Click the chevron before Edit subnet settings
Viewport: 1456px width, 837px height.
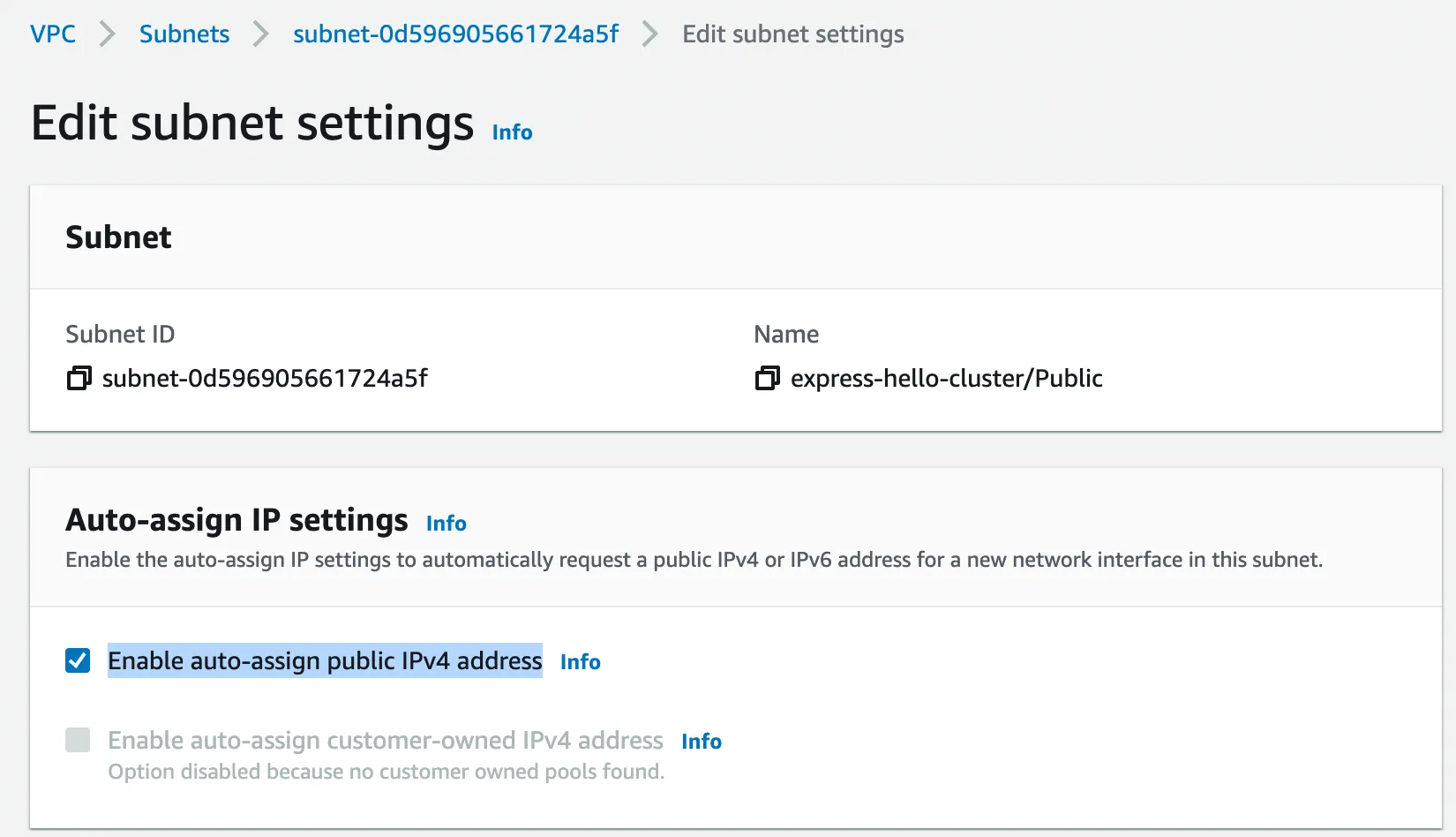pyautogui.click(x=650, y=34)
